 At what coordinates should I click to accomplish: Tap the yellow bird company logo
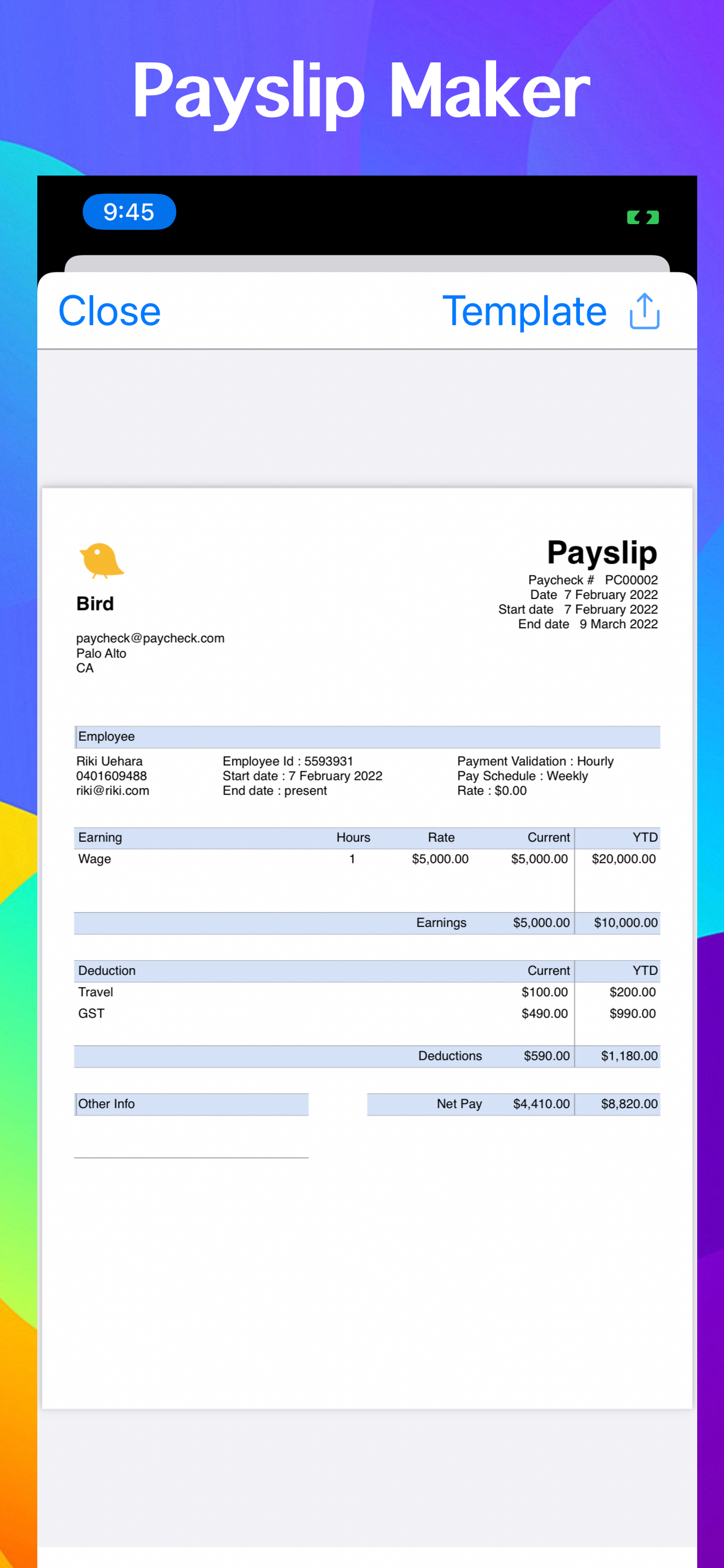[101, 560]
